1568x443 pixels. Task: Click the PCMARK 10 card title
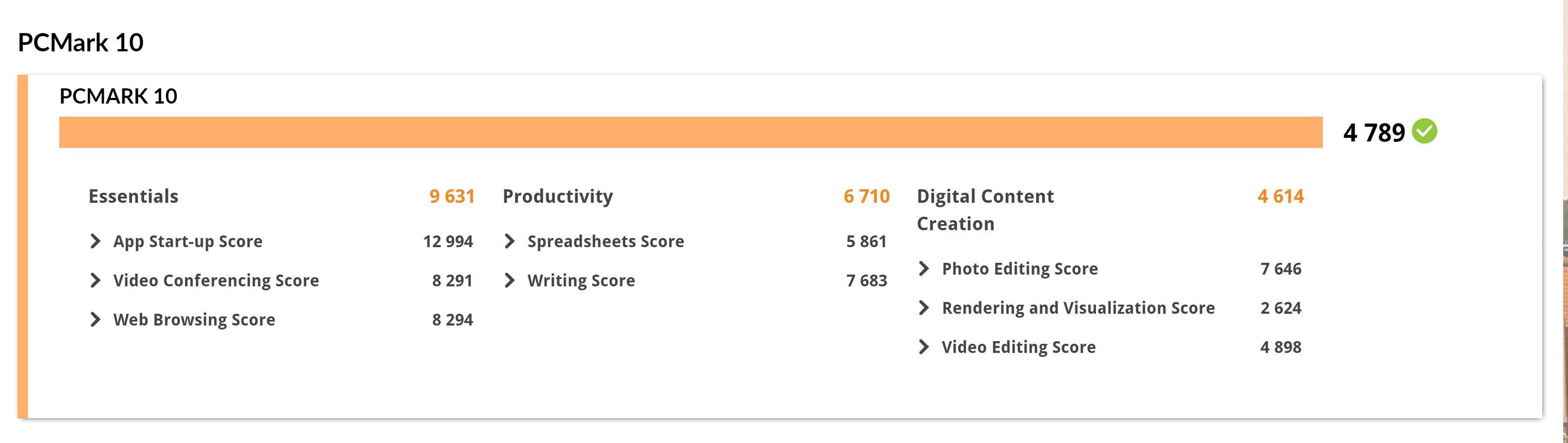tap(118, 96)
